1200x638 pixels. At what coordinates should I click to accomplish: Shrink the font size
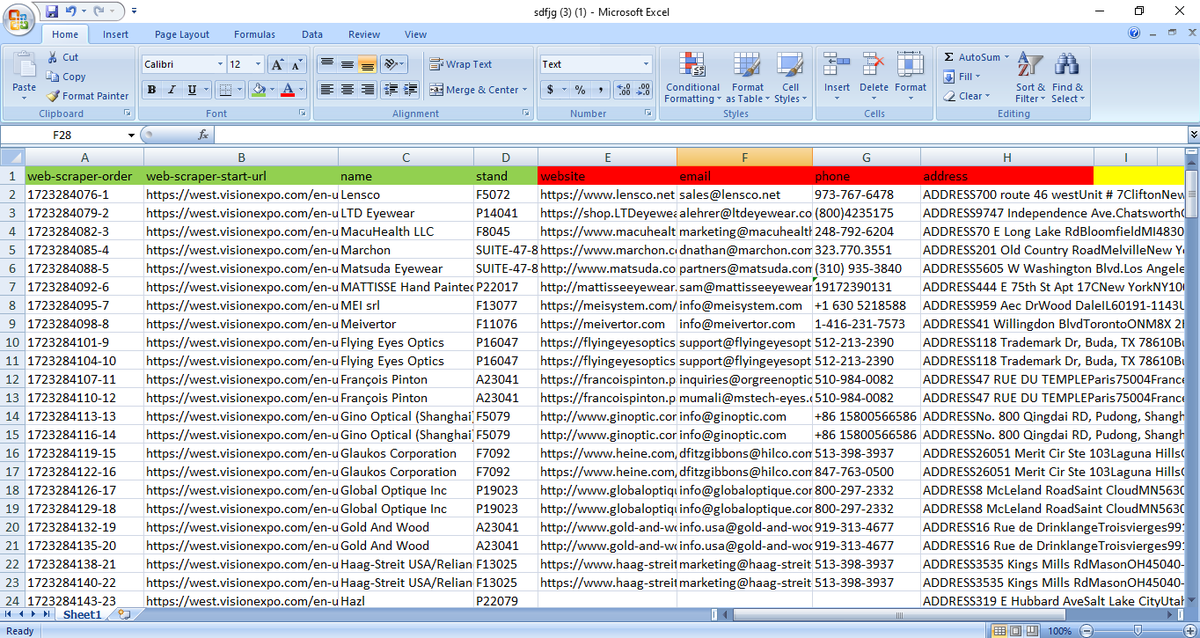click(x=298, y=64)
